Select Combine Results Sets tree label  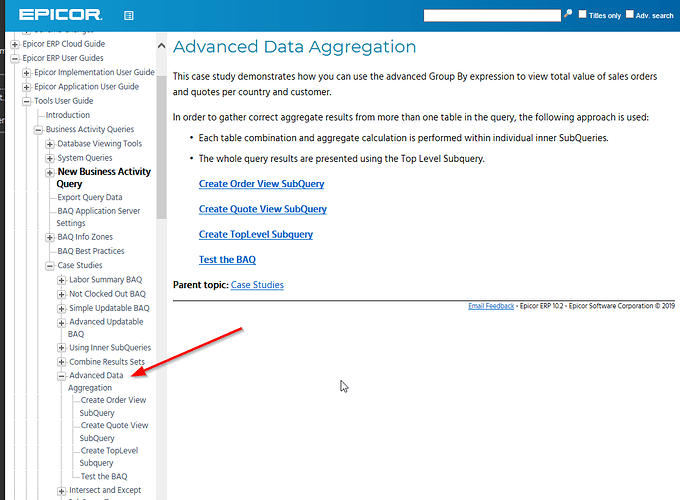(x=107, y=362)
